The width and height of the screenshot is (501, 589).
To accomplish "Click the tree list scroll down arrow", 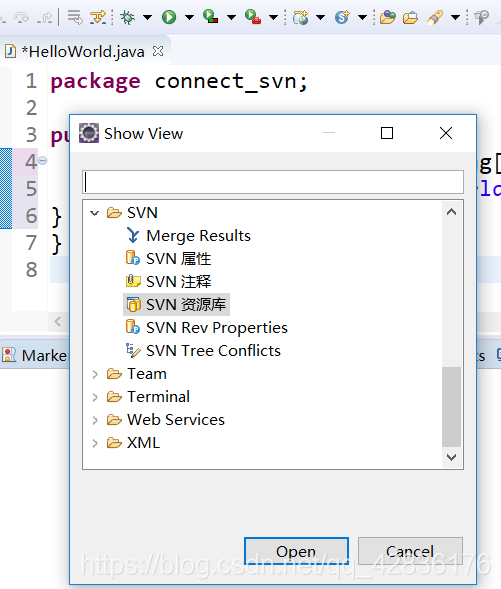I will pos(451,457).
